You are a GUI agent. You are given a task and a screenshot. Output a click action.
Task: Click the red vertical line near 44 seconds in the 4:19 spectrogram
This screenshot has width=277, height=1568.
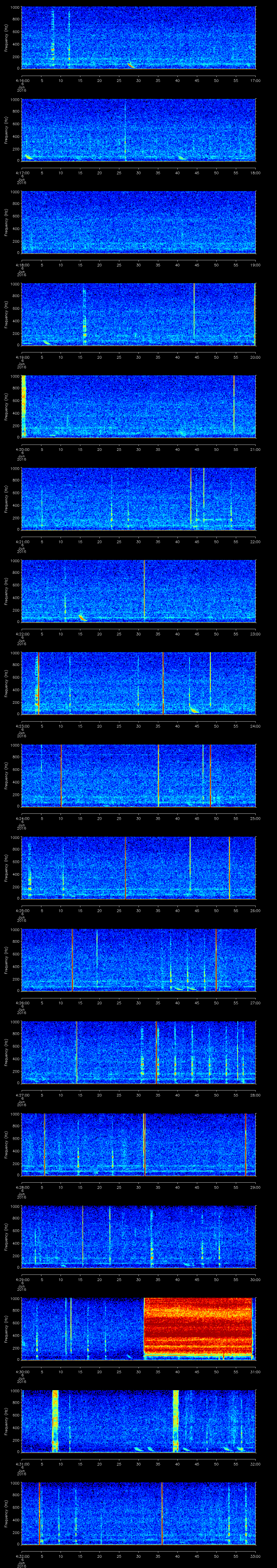(194, 311)
